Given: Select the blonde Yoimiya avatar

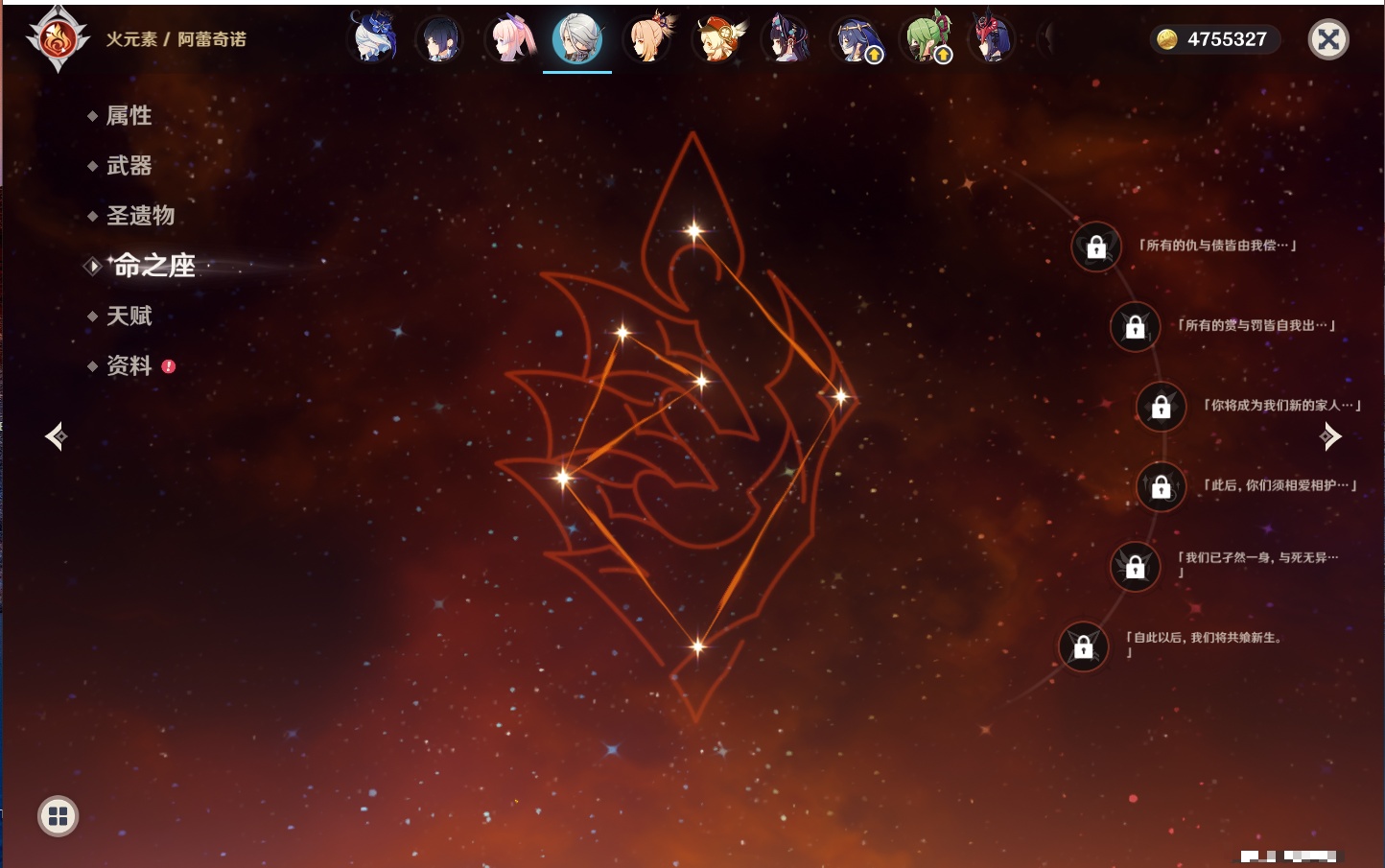Looking at the screenshot, I should coord(648,39).
